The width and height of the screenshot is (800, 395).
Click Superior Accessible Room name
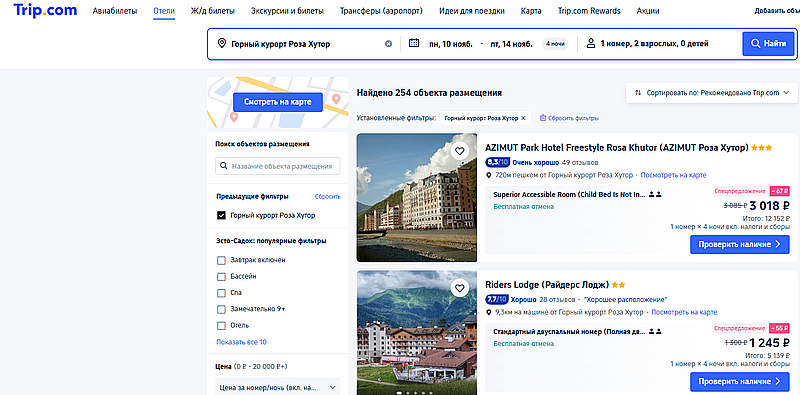point(569,194)
